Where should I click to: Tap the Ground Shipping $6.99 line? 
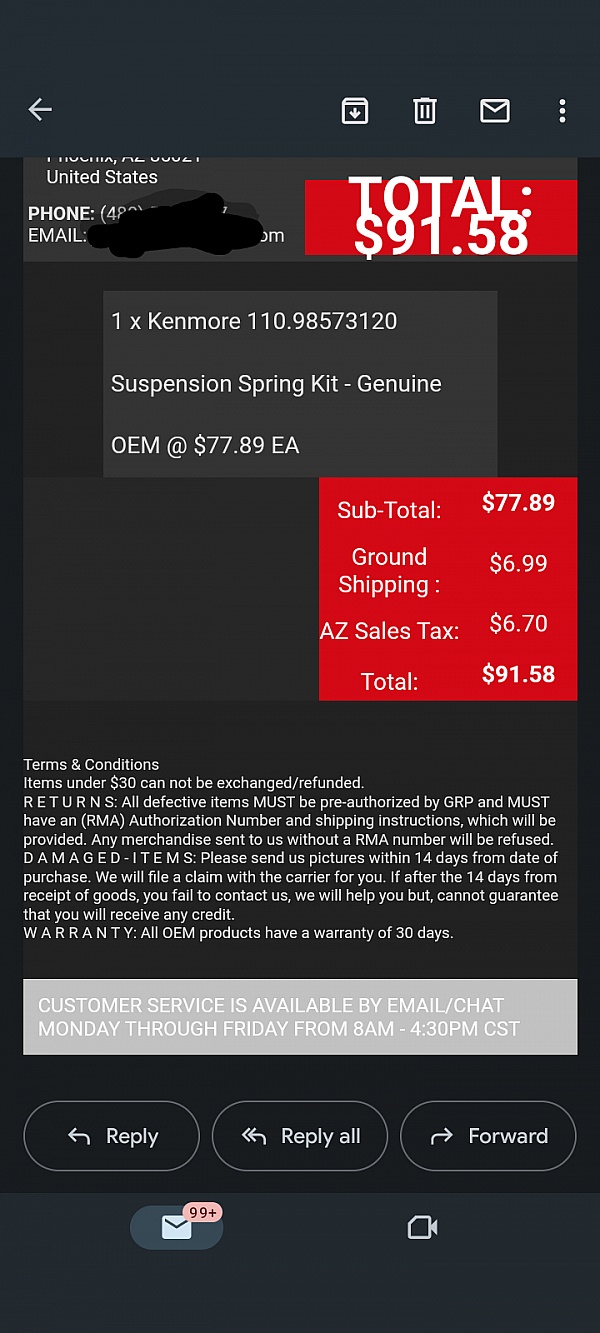click(x=448, y=570)
